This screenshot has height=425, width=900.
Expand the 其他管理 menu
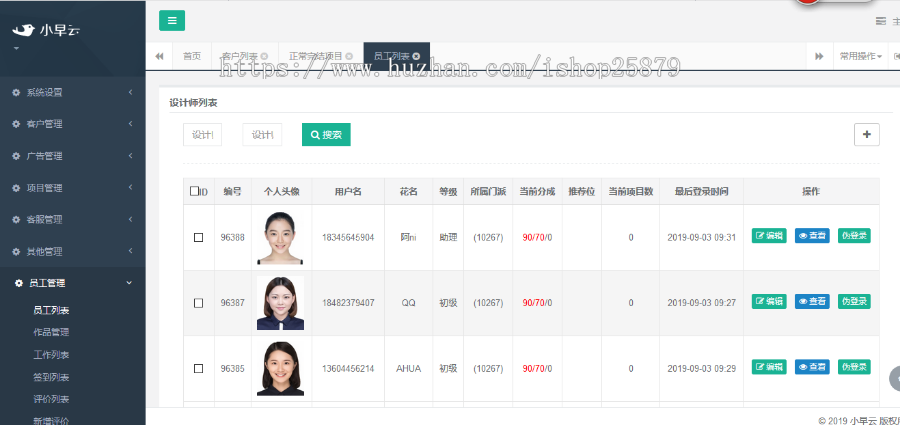coord(72,252)
